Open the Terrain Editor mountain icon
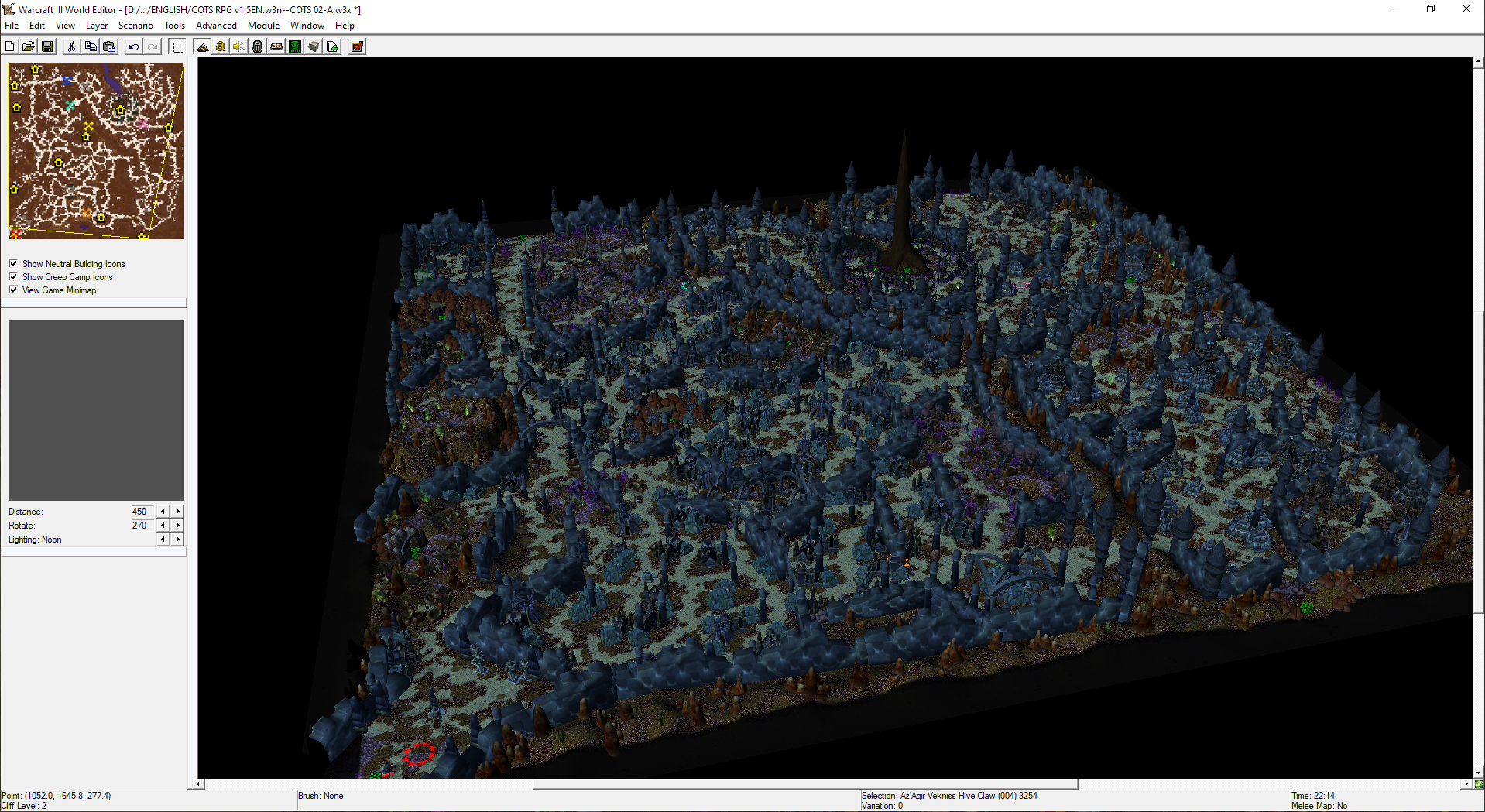 [x=202, y=46]
